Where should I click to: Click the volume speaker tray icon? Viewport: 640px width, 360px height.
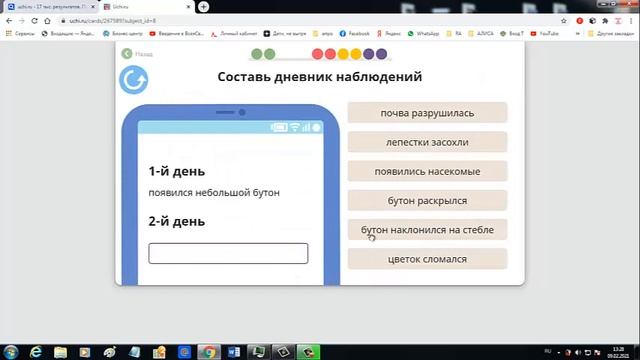tap(578, 352)
